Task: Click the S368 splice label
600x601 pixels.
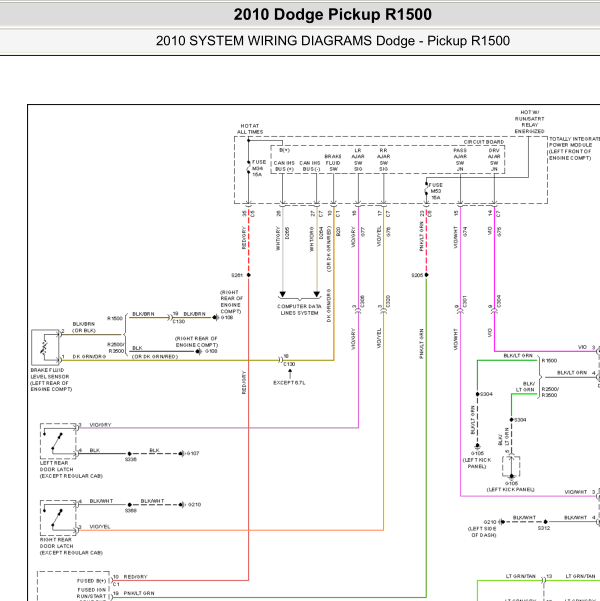Action: [x=131, y=511]
